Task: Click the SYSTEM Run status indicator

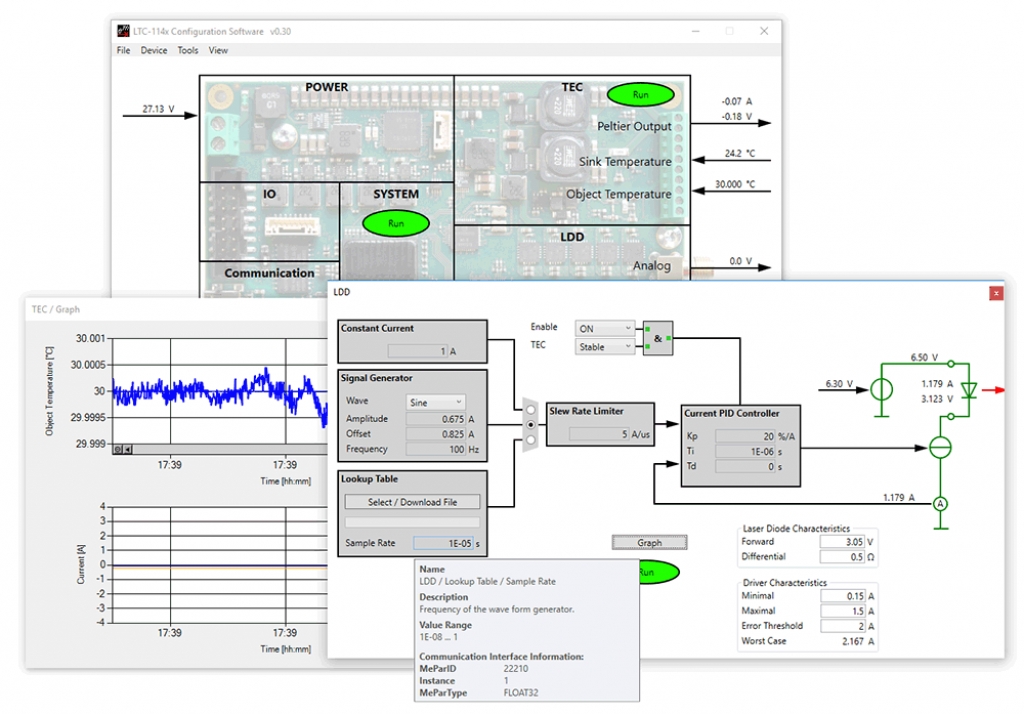Action: (x=396, y=224)
